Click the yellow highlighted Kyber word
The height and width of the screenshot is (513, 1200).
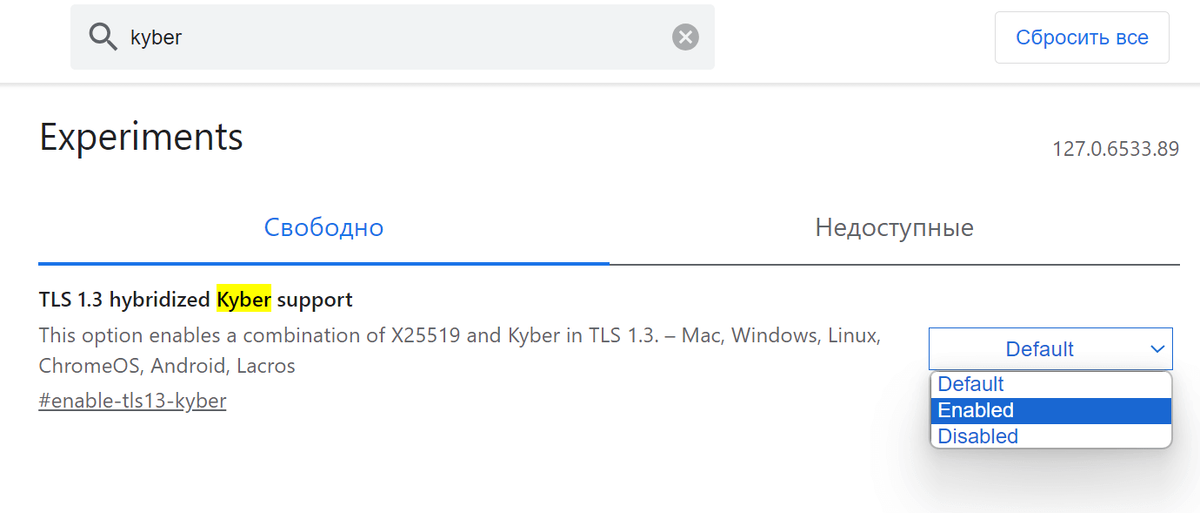[x=244, y=299]
